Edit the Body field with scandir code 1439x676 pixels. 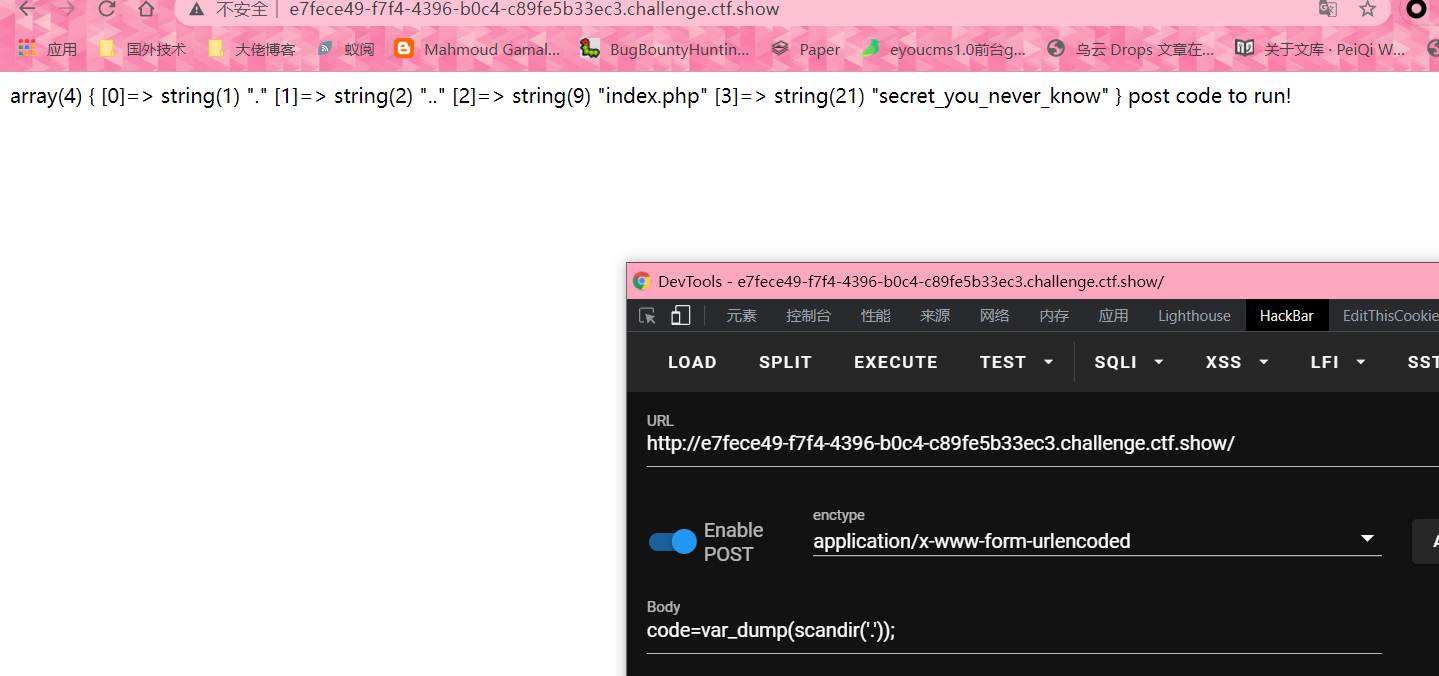pyautogui.click(x=1014, y=631)
